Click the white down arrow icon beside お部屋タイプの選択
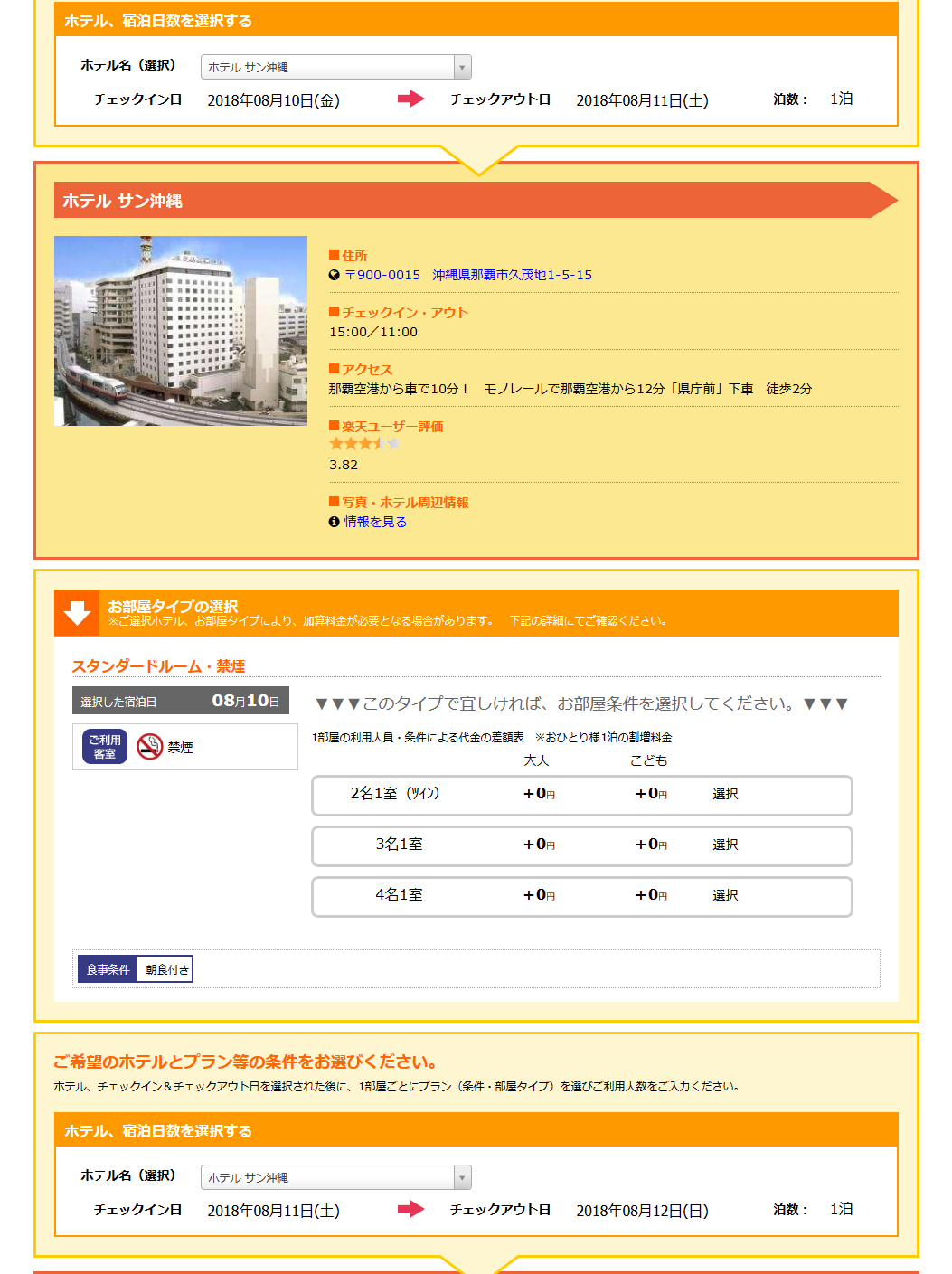The height and width of the screenshot is (1274, 952). click(78, 613)
